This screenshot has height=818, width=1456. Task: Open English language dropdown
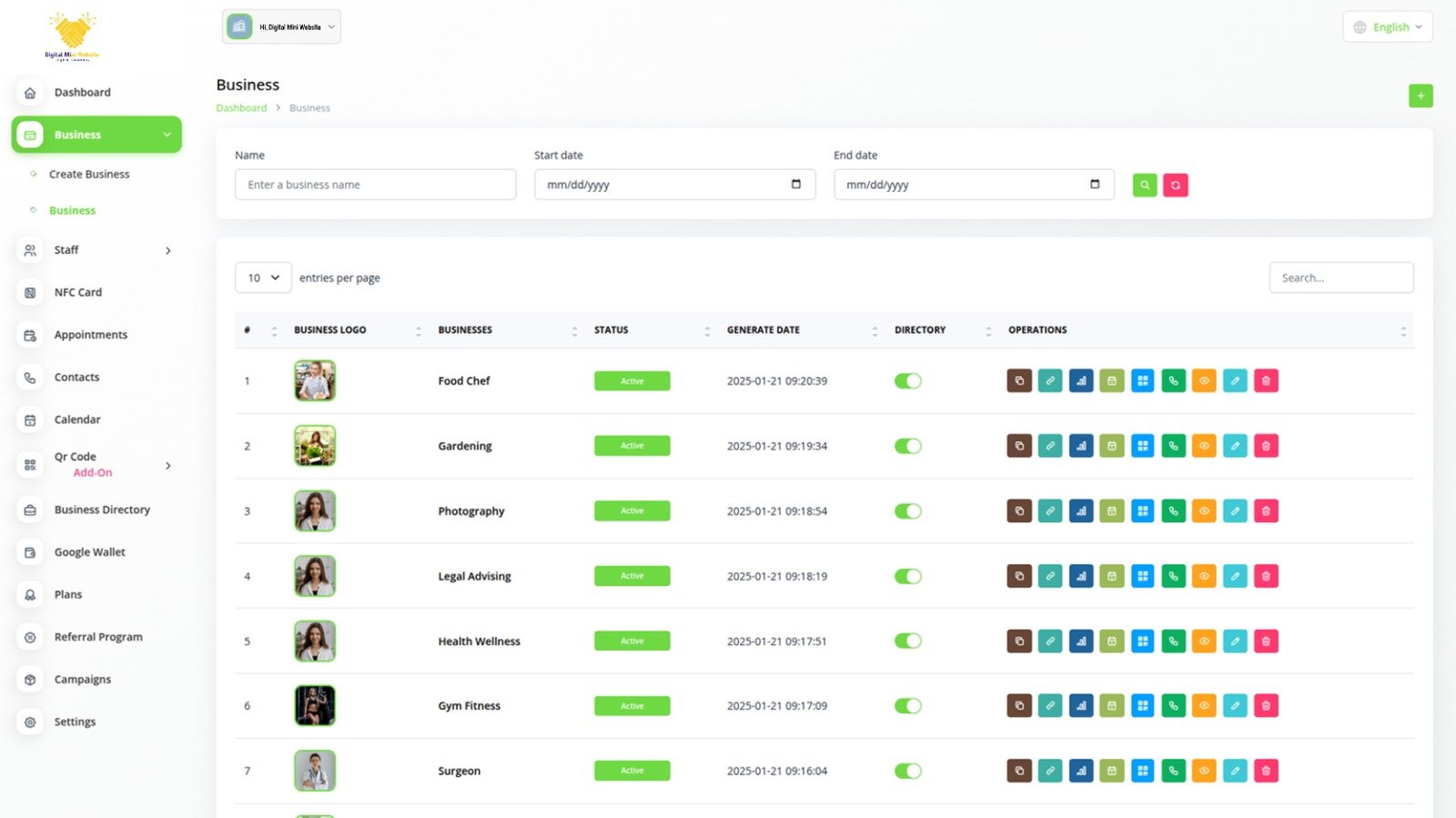click(1388, 26)
